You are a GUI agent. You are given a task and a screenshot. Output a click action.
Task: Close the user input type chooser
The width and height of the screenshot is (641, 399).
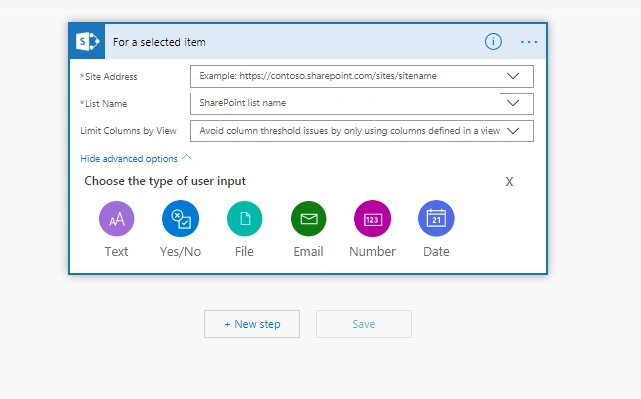pyautogui.click(x=509, y=182)
